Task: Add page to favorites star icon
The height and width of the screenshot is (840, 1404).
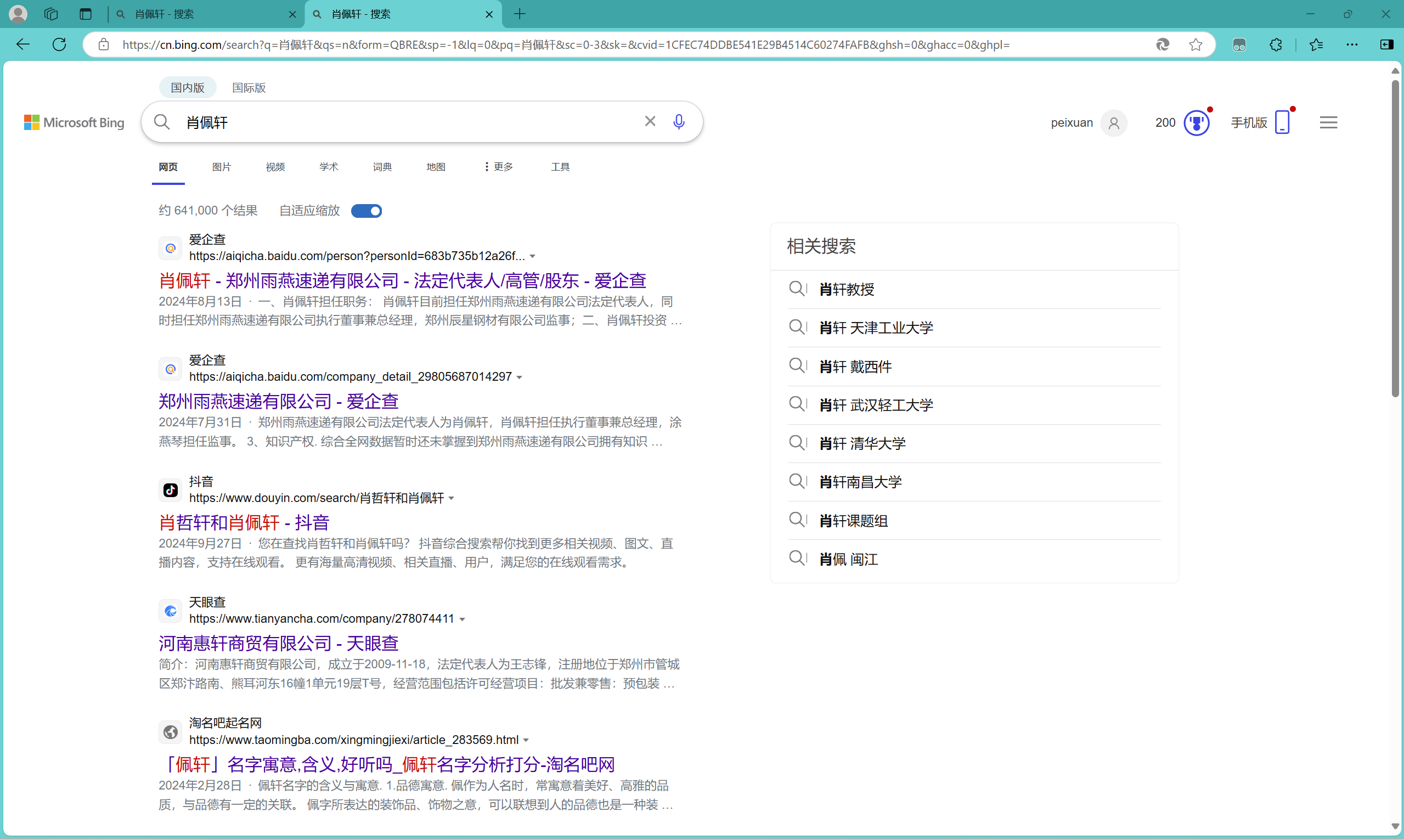Action: [x=1195, y=44]
